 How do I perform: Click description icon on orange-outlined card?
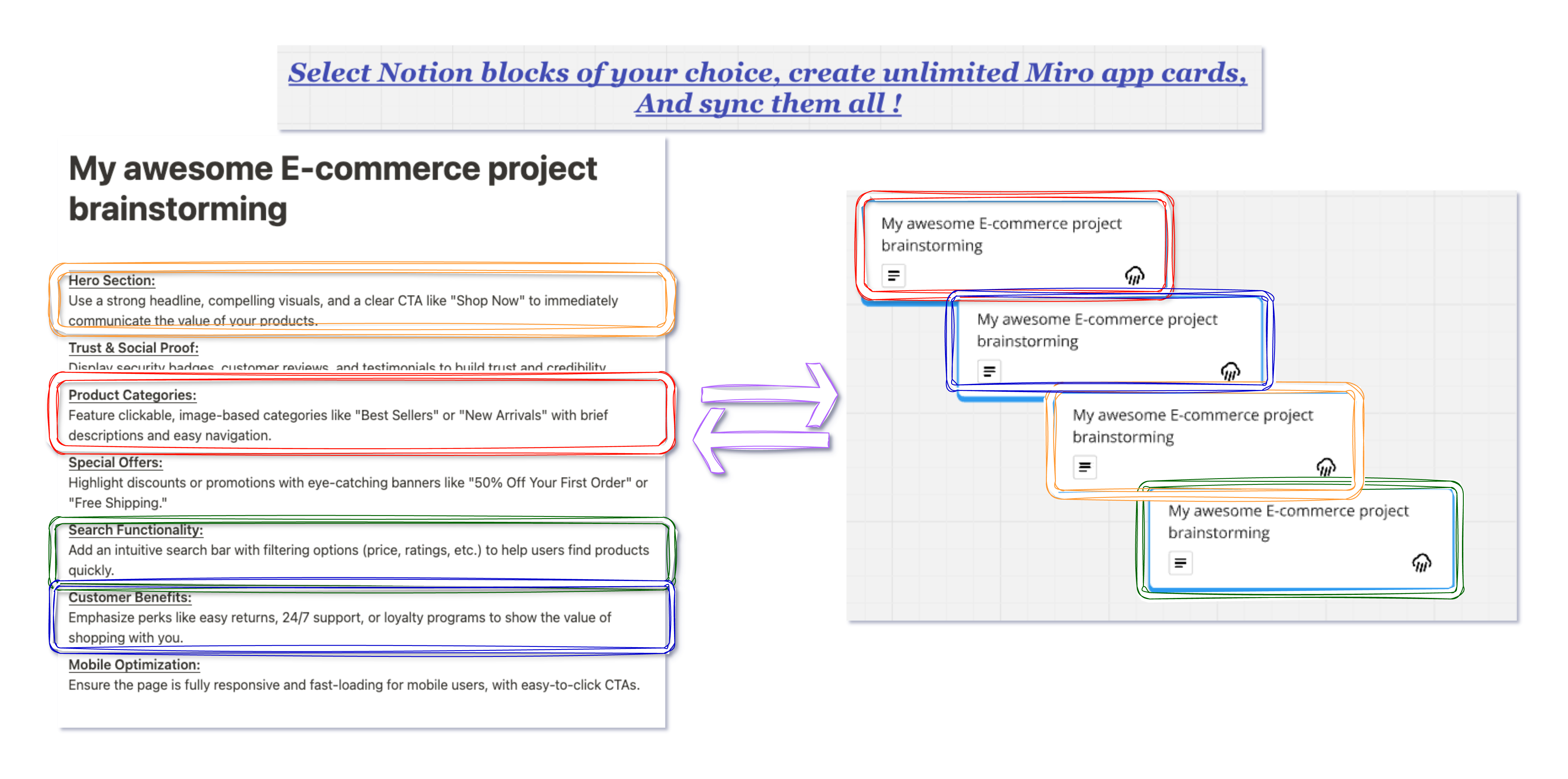(x=1084, y=467)
